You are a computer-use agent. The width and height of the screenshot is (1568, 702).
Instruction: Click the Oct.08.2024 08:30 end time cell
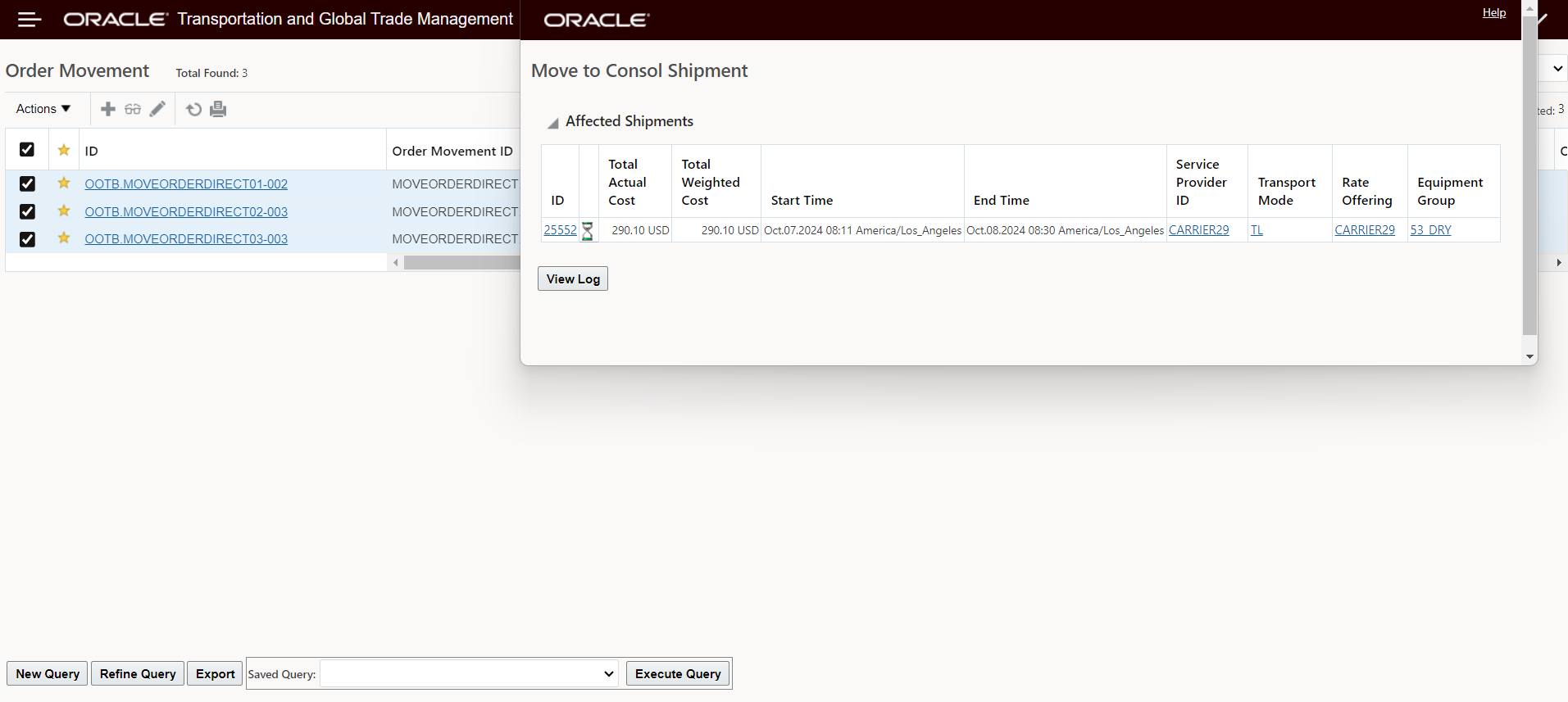tap(1065, 230)
